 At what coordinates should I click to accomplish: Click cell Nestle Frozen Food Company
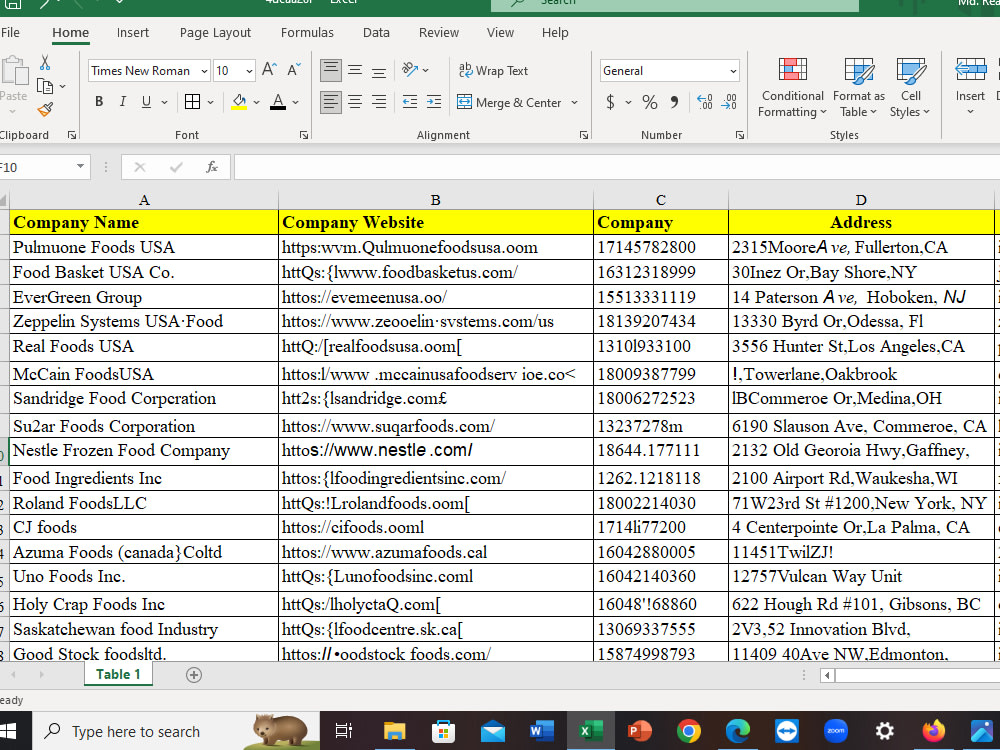click(x=144, y=451)
